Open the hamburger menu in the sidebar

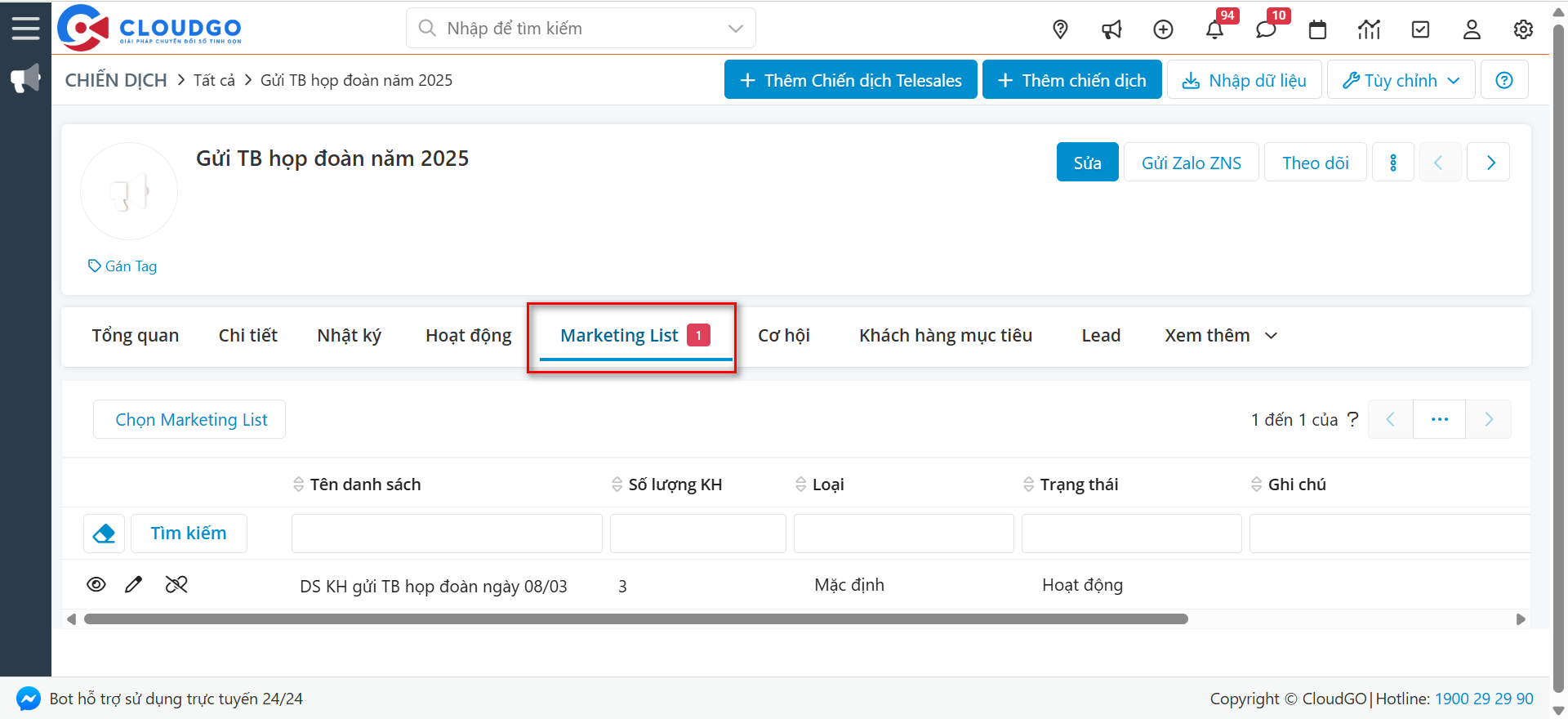click(x=25, y=29)
